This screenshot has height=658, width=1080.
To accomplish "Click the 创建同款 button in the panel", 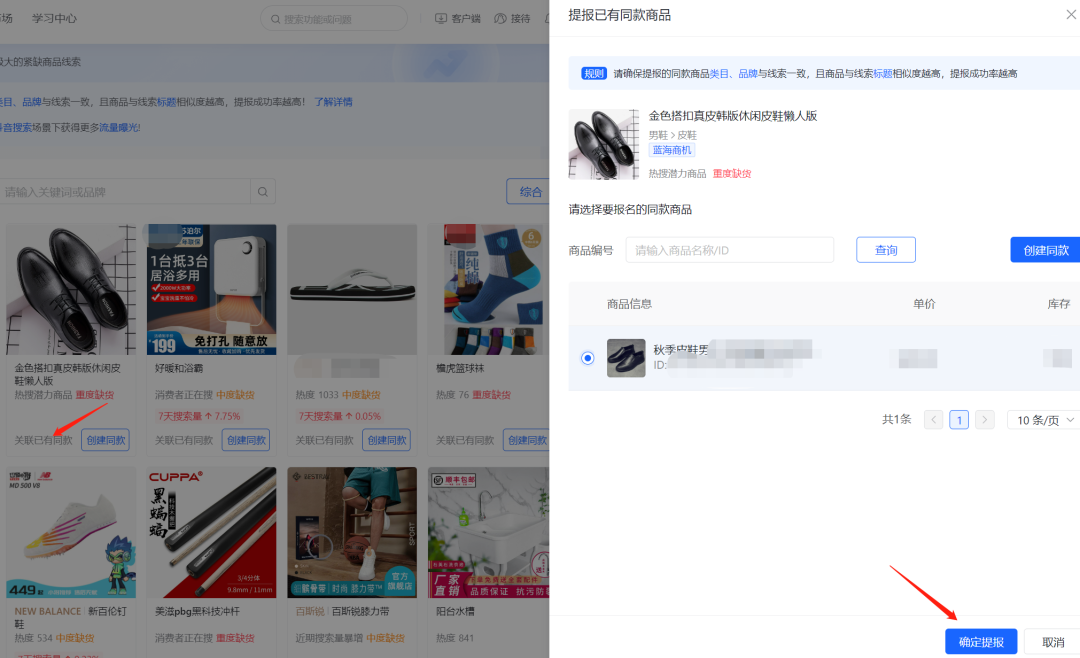I will 1046,249.
